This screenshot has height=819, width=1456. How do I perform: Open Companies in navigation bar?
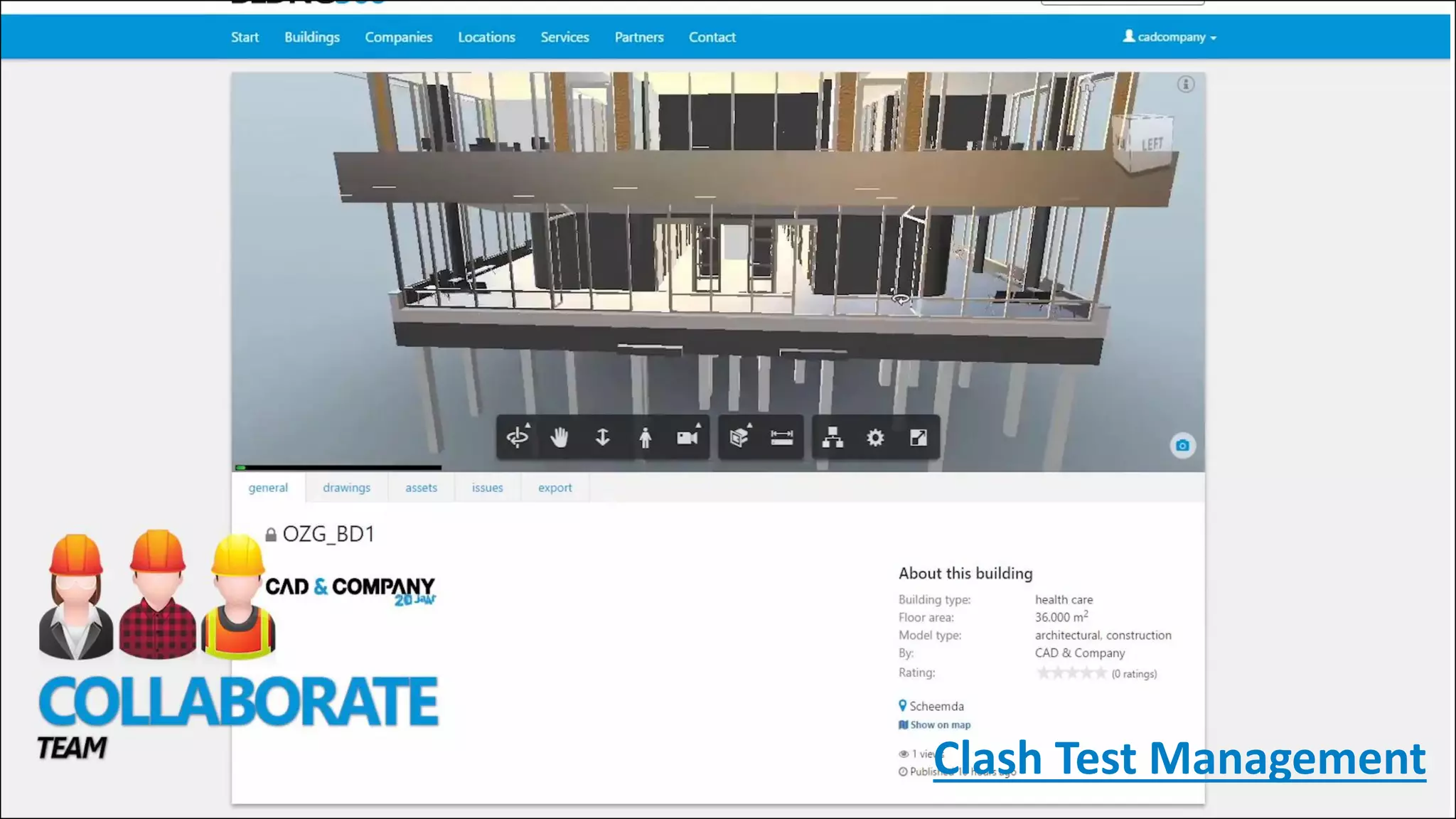pos(398,37)
